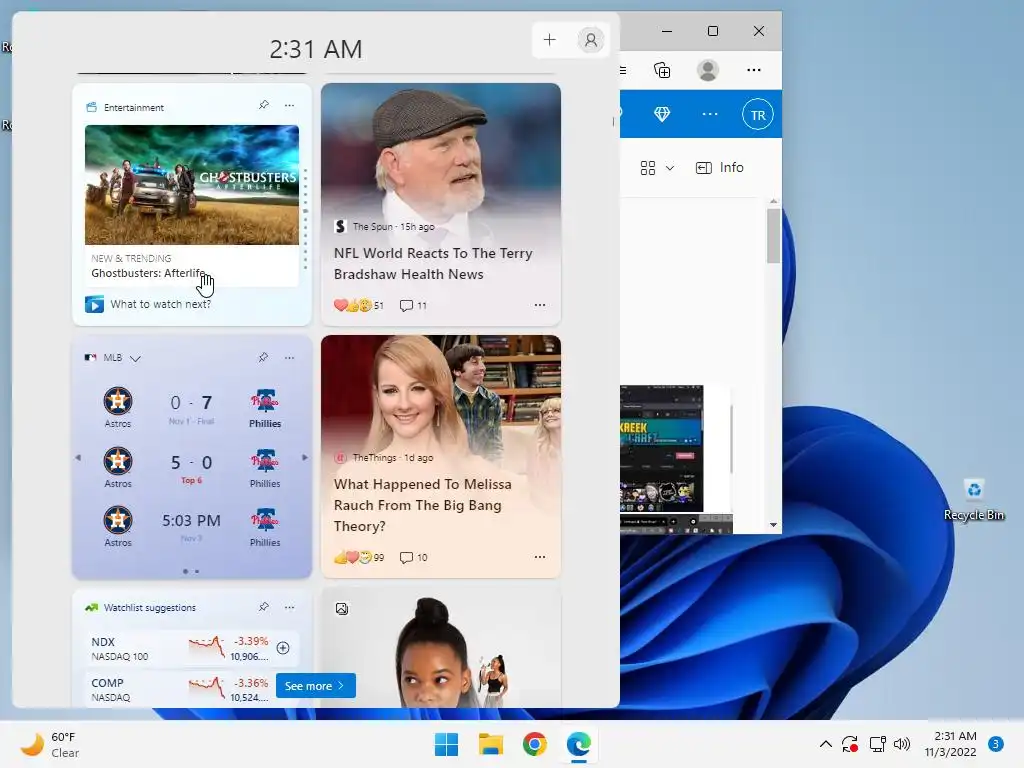
Task: Launch Google Chrome from taskbar
Action: click(535, 744)
